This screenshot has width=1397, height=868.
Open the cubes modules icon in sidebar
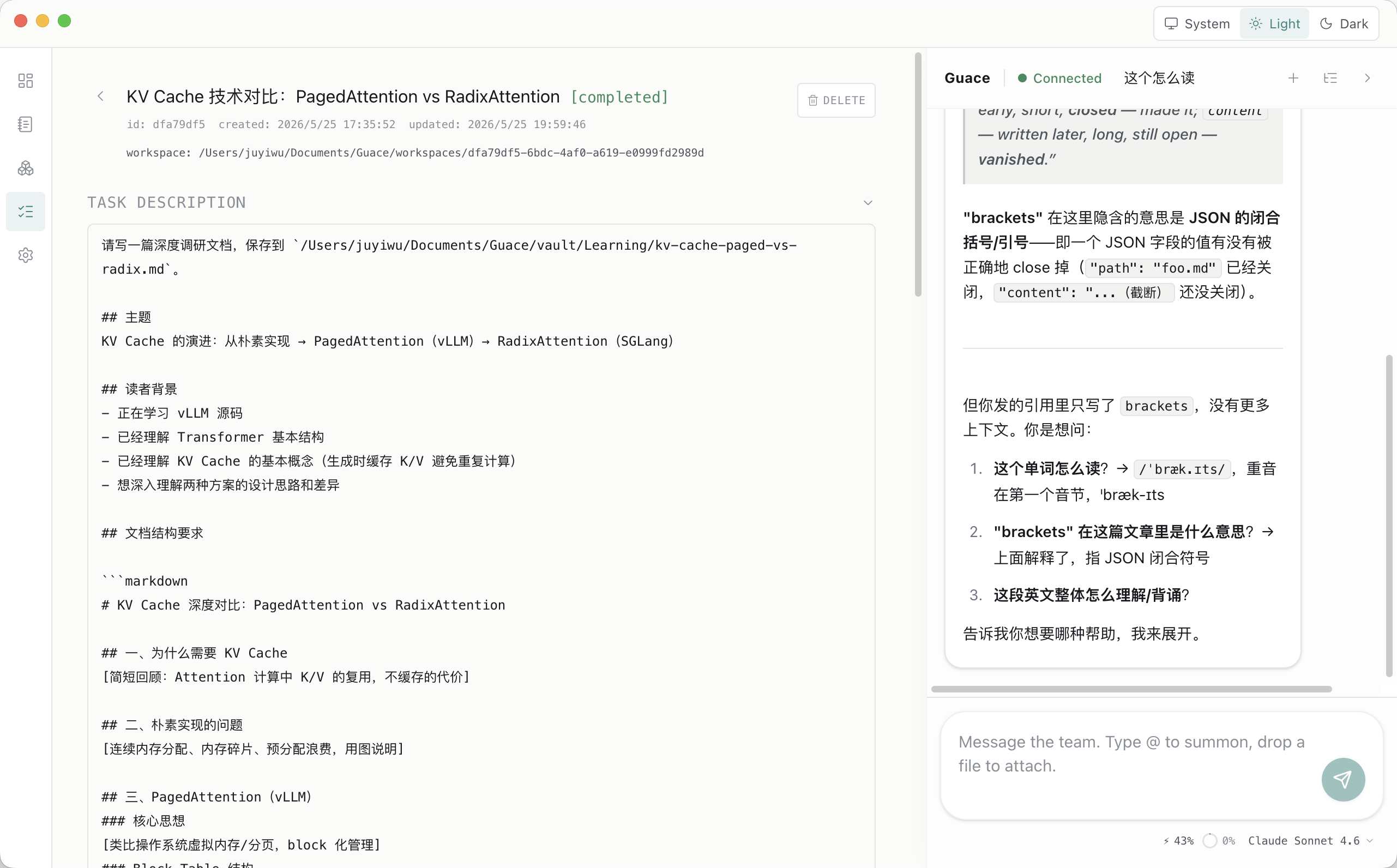(x=25, y=167)
